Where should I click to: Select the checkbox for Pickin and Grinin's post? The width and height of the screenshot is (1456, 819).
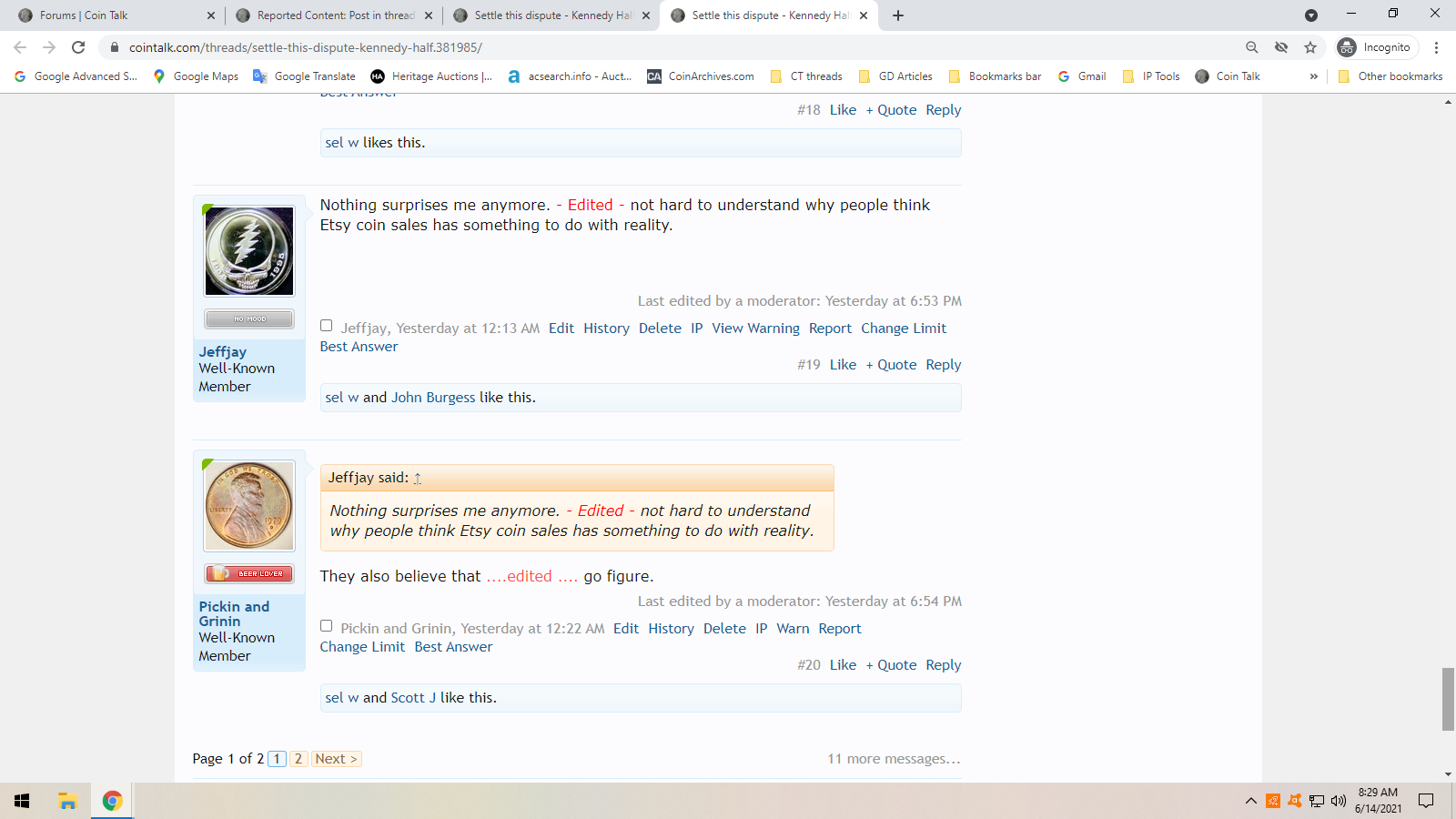[327, 626]
